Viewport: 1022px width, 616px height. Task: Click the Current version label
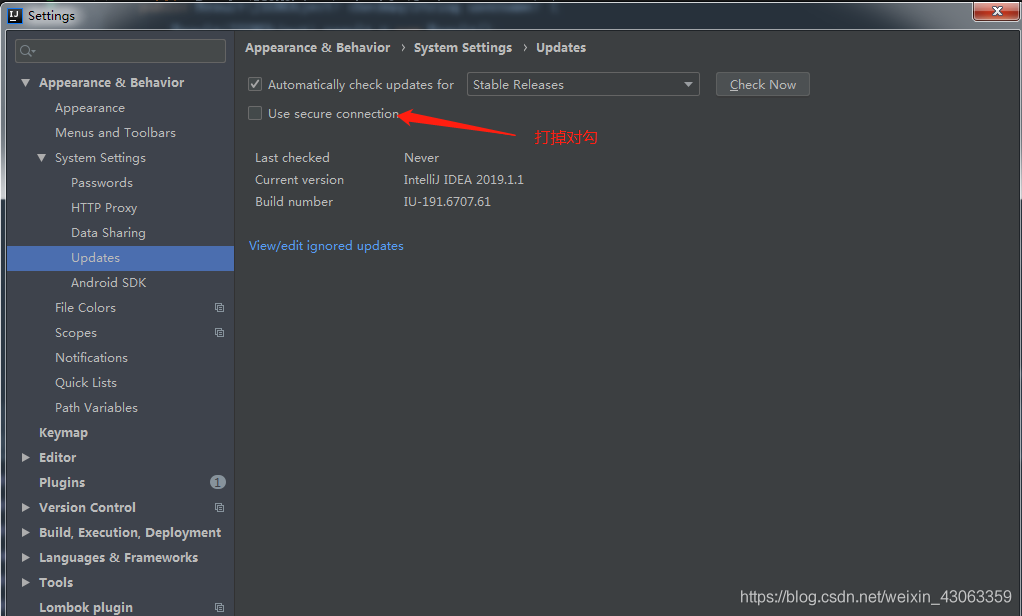point(299,180)
